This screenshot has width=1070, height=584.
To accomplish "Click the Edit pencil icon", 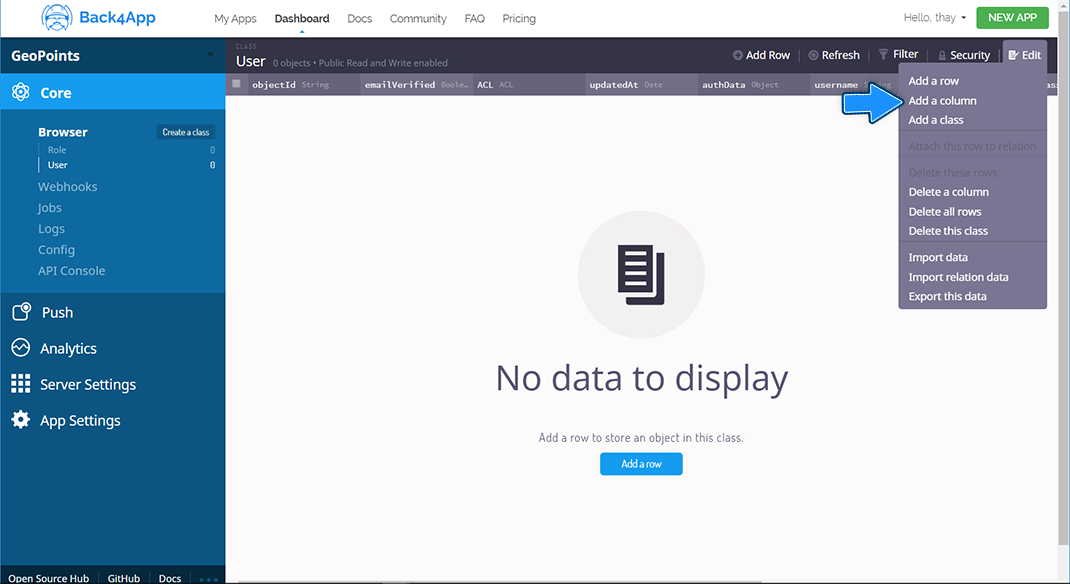I will [1013, 55].
